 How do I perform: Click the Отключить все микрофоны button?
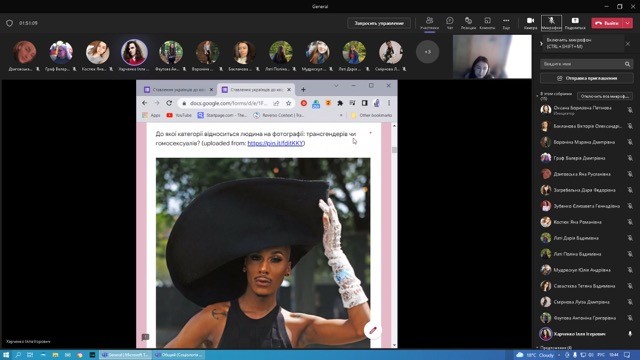click(x=604, y=96)
